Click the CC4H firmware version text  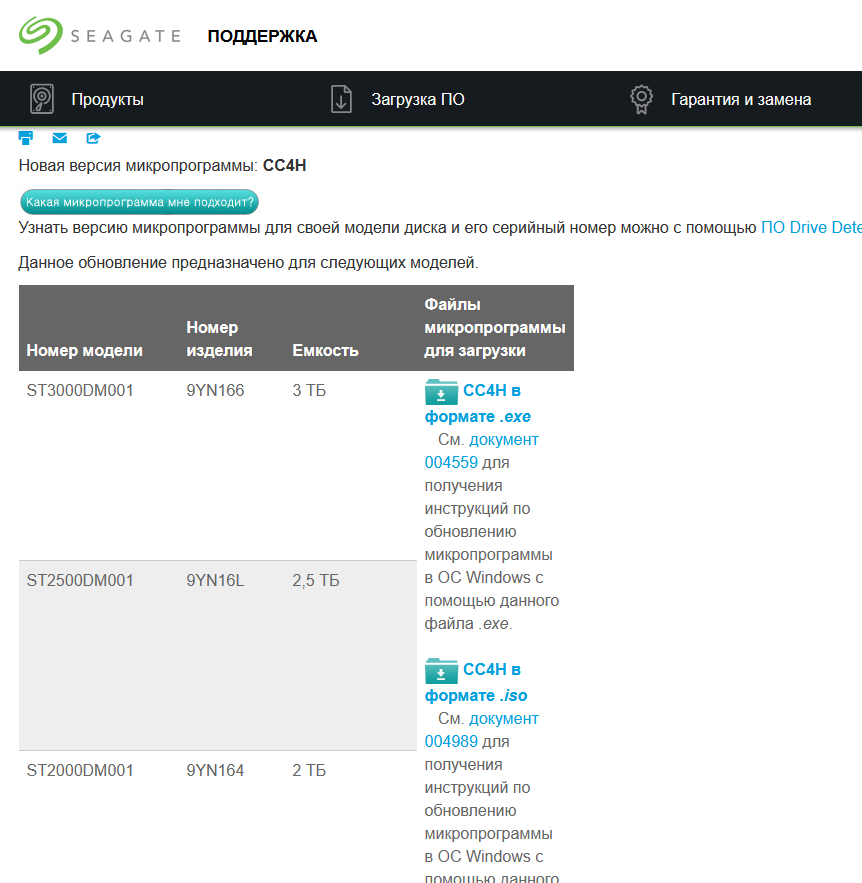284,166
